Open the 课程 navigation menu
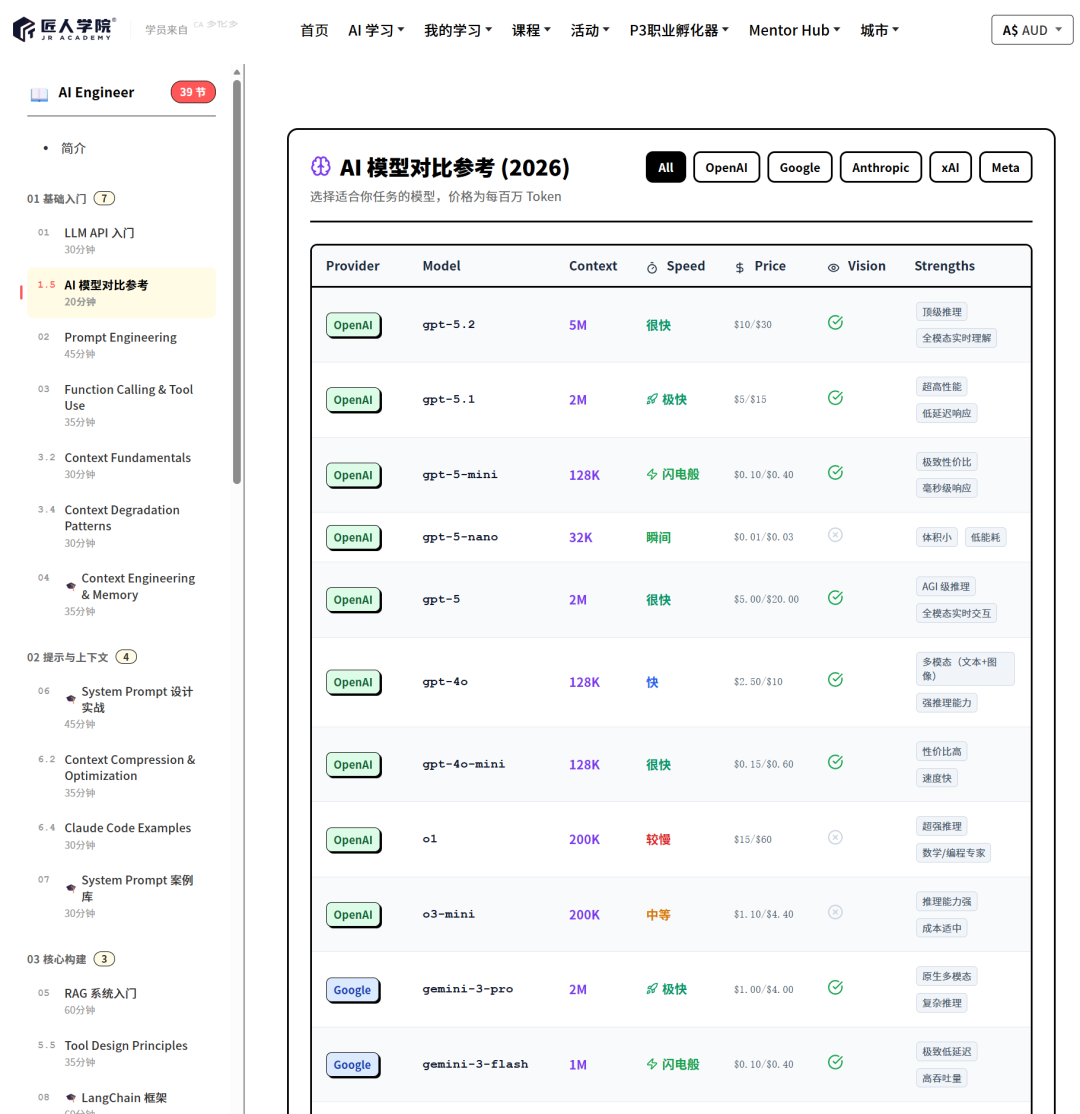The height and width of the screenshot is (1114, 1080). coord(531,30)
